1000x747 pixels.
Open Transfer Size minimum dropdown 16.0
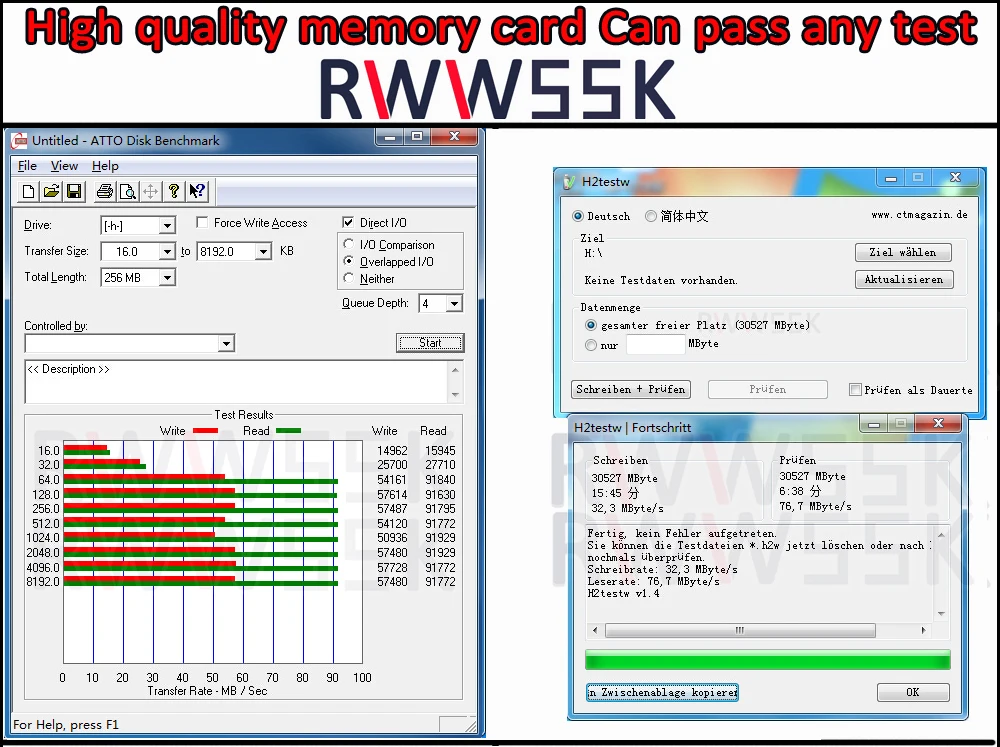pyautogui.click(x=167, y=252)
